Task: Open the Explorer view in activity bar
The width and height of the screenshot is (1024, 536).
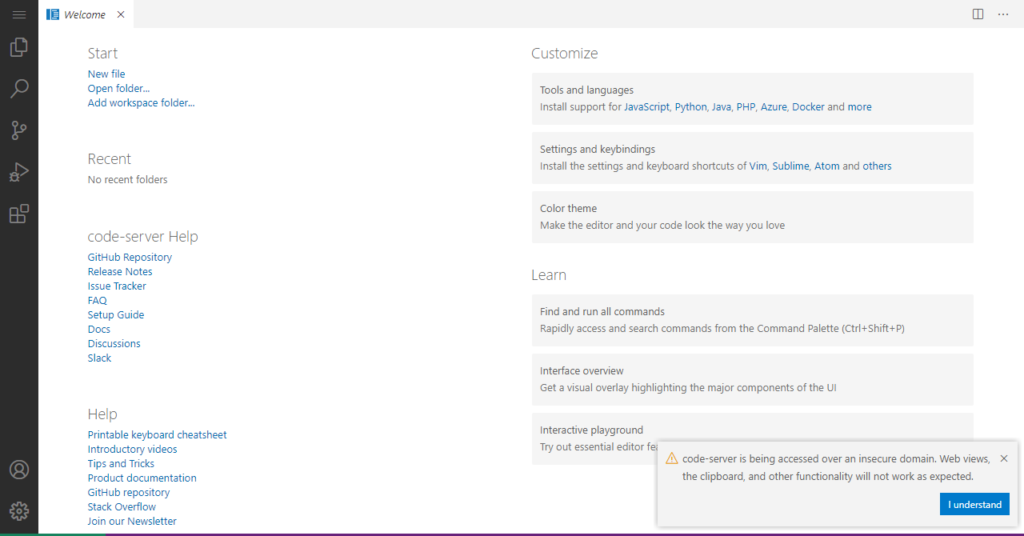Action: 19,47
